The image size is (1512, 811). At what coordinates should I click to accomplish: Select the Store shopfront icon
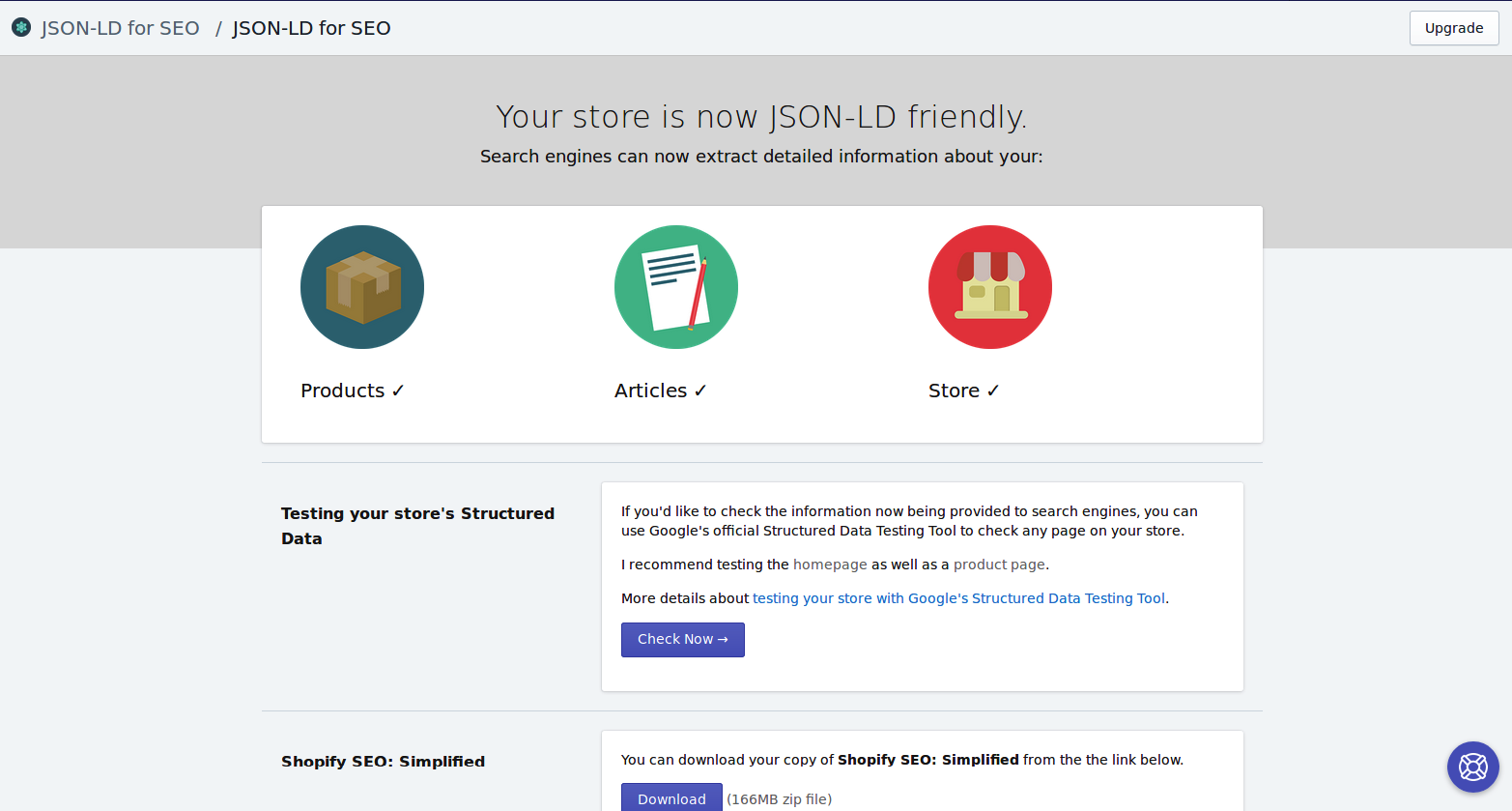click(989, 286)
